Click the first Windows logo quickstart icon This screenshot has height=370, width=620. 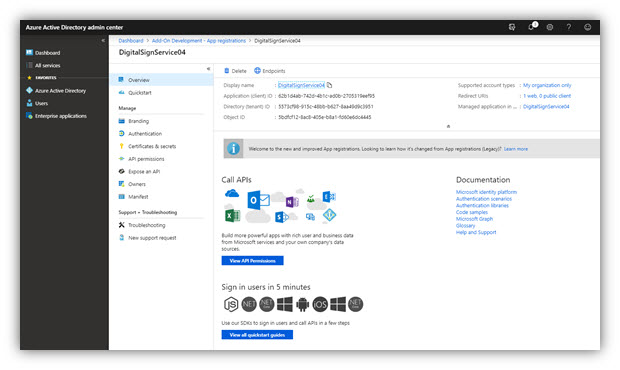[285, 304]
